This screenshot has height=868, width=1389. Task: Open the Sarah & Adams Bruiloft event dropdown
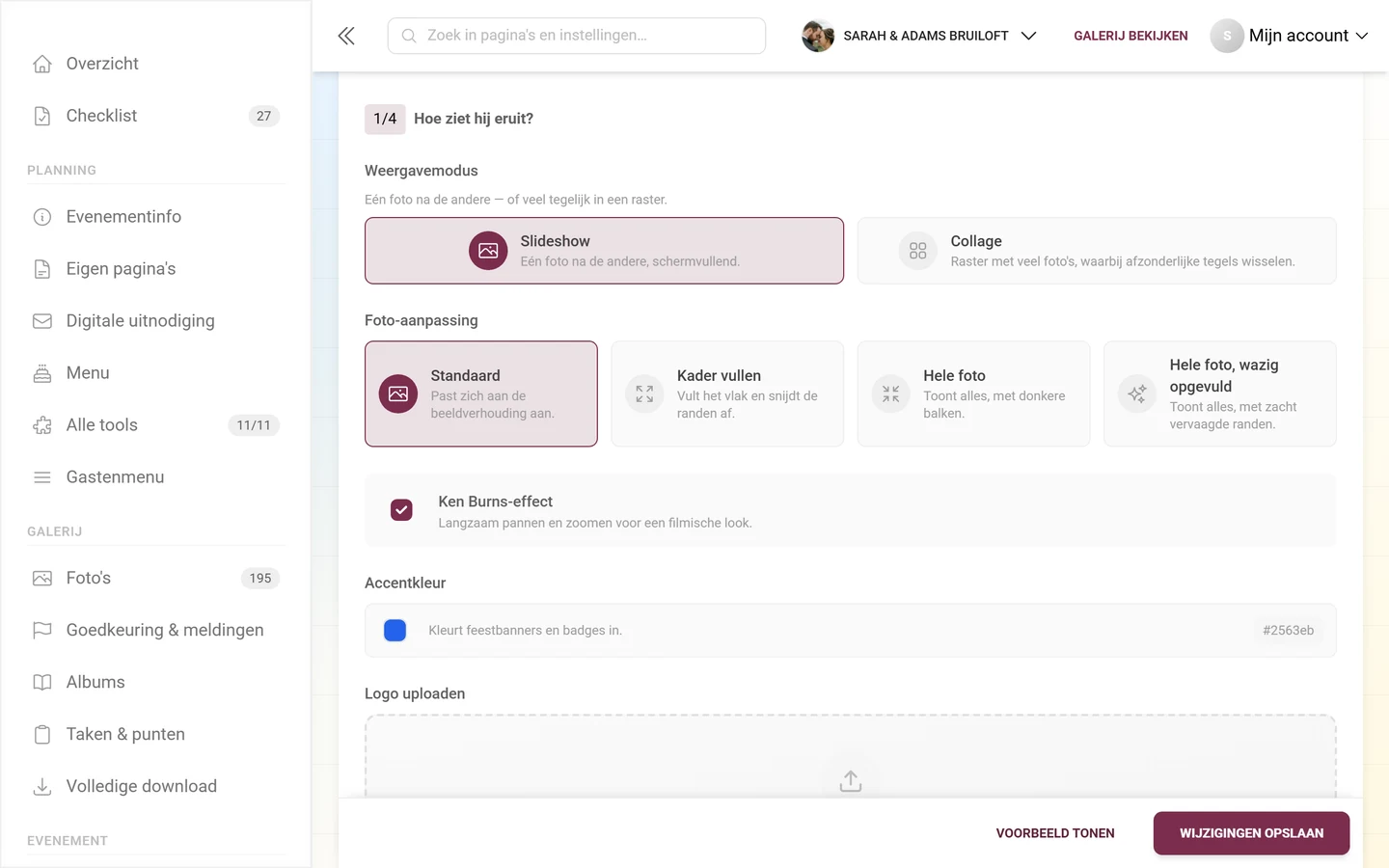919,36
